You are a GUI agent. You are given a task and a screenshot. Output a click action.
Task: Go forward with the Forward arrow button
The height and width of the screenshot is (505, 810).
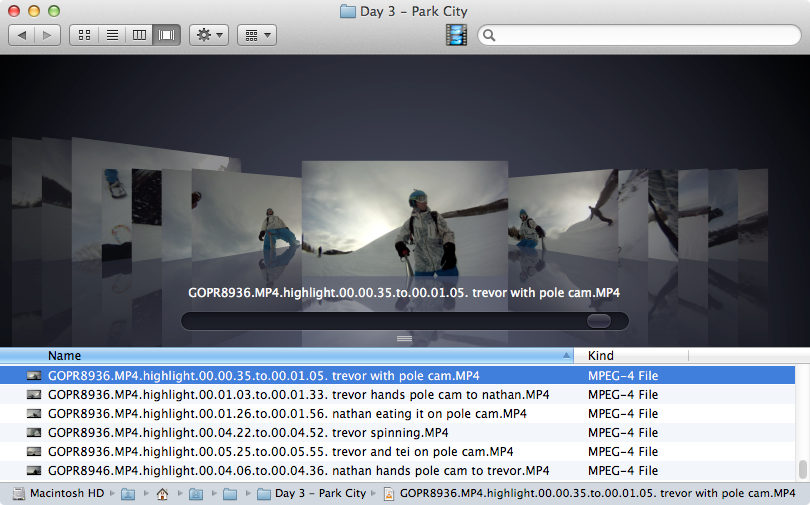tap(48, 35)
